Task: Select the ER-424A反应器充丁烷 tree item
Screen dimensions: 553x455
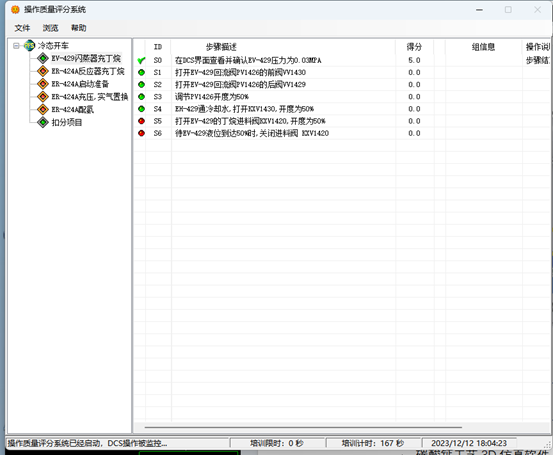Action: pyautogui.click(x=88, y=71)
